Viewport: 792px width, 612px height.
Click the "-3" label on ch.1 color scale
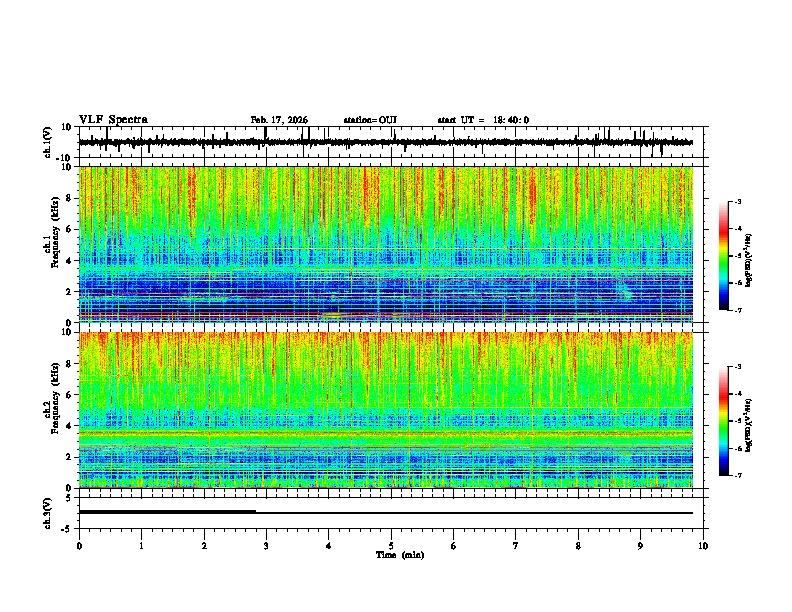(x=737, y=201)
